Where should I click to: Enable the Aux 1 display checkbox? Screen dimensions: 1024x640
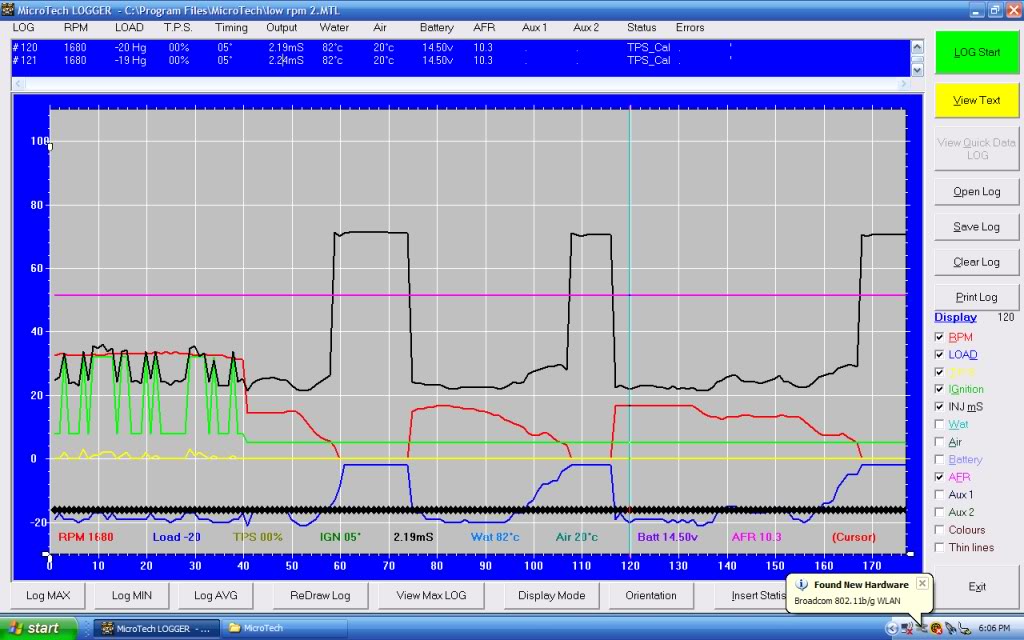939,495
